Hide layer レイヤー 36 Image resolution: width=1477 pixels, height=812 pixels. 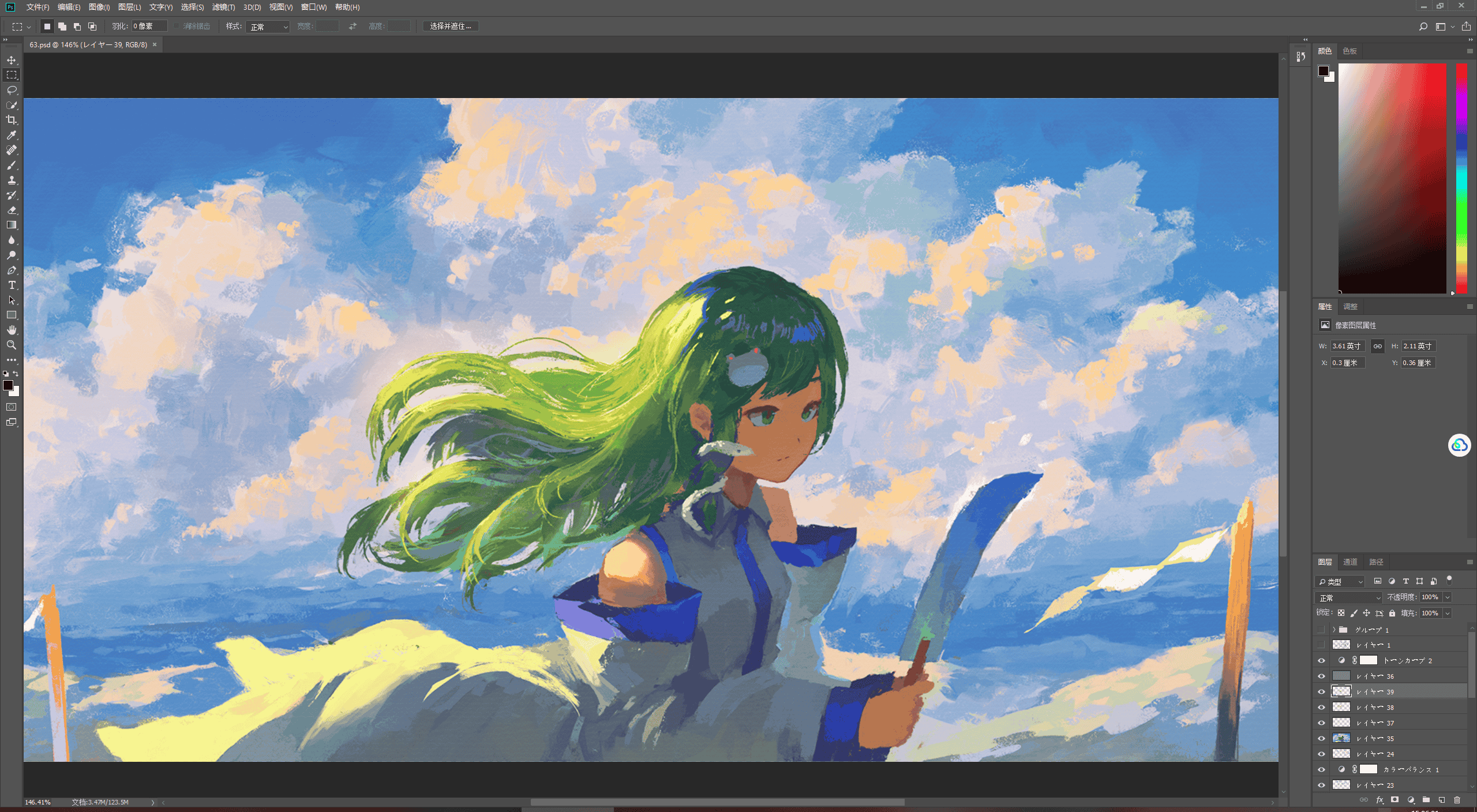pos(1321,676)
